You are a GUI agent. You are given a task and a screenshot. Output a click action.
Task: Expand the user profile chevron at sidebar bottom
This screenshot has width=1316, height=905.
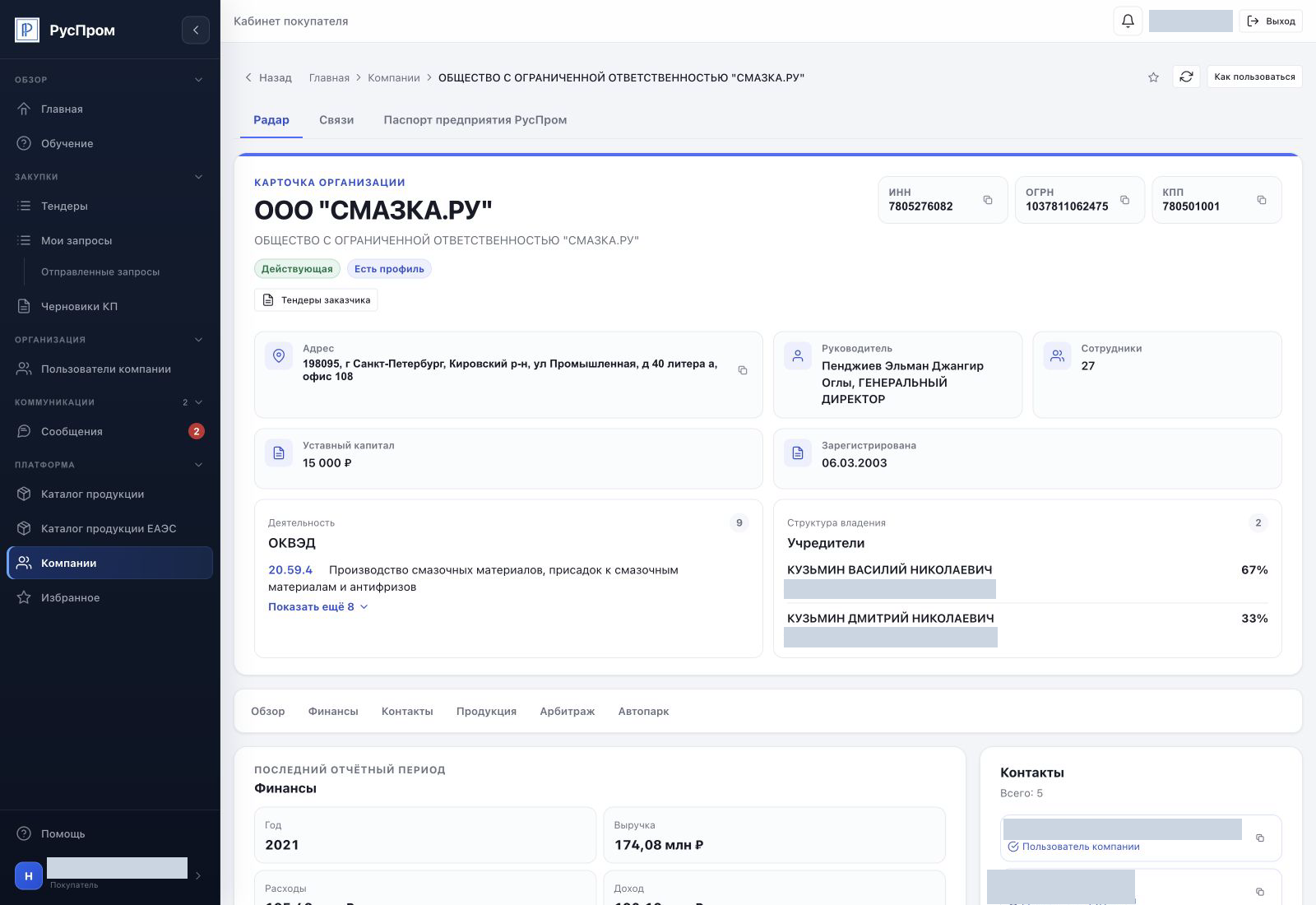198,875
